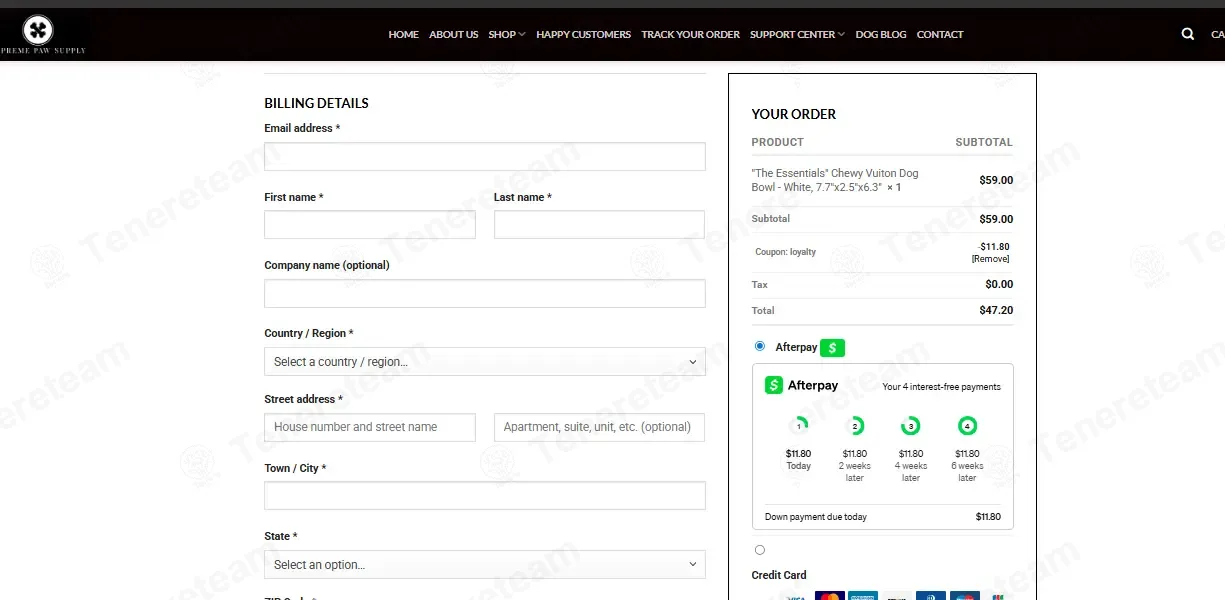The image size is (1225, 600).
Task: Click the green Afterpay dollar badge
Action: [x=832, y=348]
